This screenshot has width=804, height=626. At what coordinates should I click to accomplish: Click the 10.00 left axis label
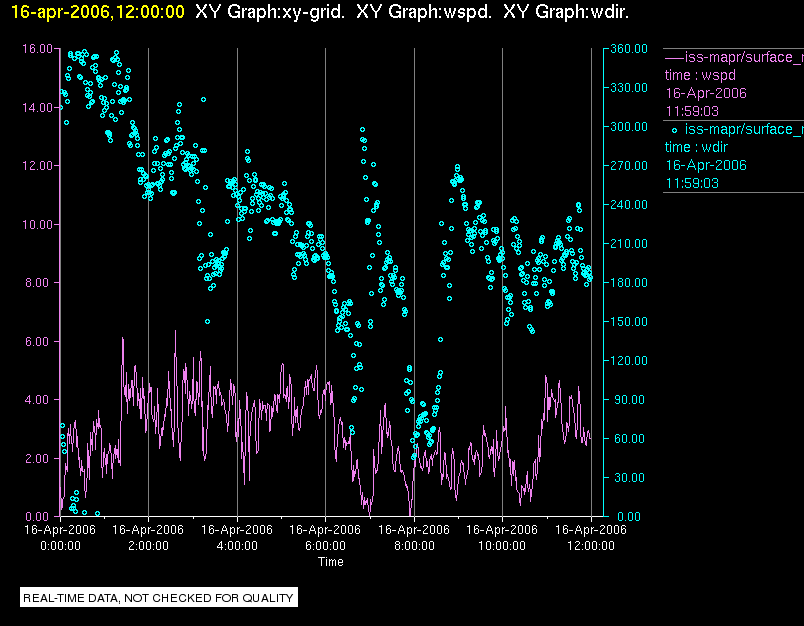(37, 225)
